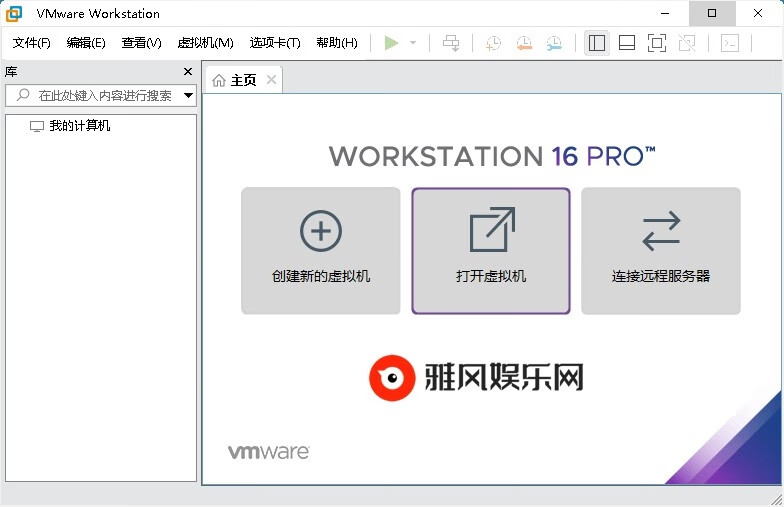Click the search magnifier icon
Screen dimensions: 784x507
(x=23, y=95)
